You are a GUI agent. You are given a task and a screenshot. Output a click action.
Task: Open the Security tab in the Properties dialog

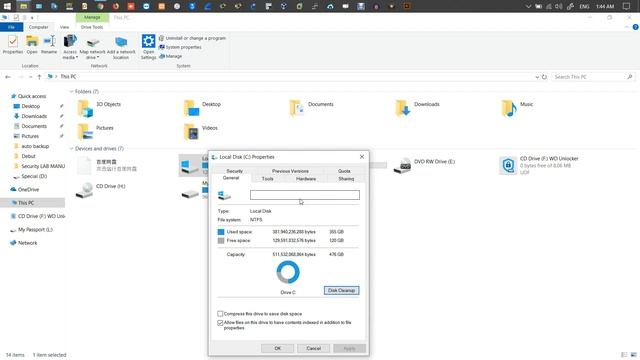coord(235,171)
